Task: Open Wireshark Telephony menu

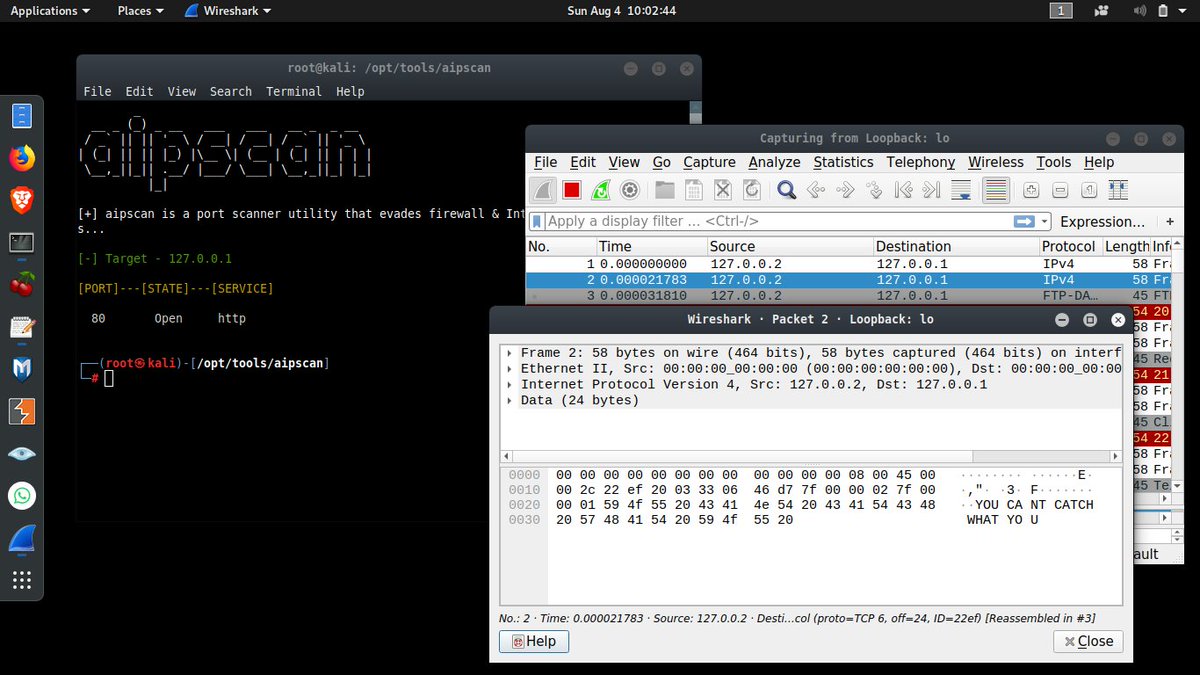Action: coord(920,162)
